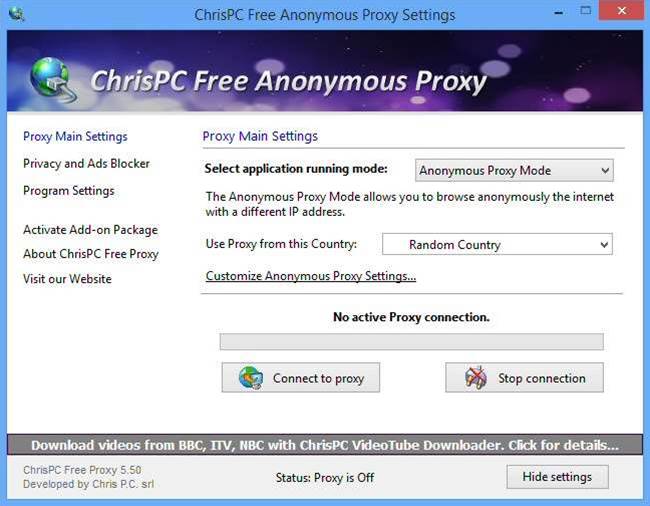The height and width of the screenshot is (506, 650).
Task: Close the ChrisPC Proxy Settings window
Action: click(x=621, y=11)
